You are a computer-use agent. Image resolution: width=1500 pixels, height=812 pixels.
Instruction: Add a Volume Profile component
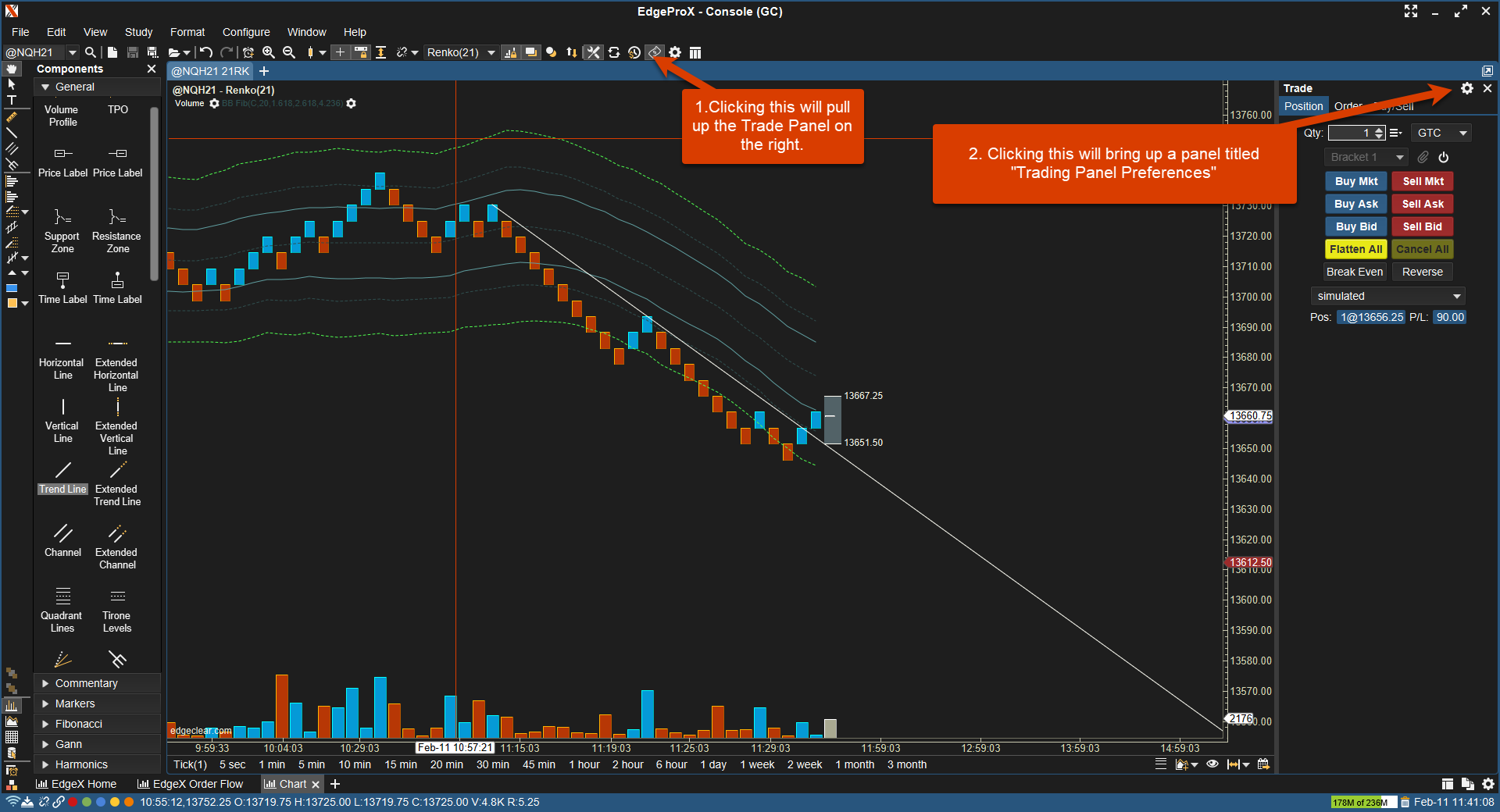pos(62,116)
